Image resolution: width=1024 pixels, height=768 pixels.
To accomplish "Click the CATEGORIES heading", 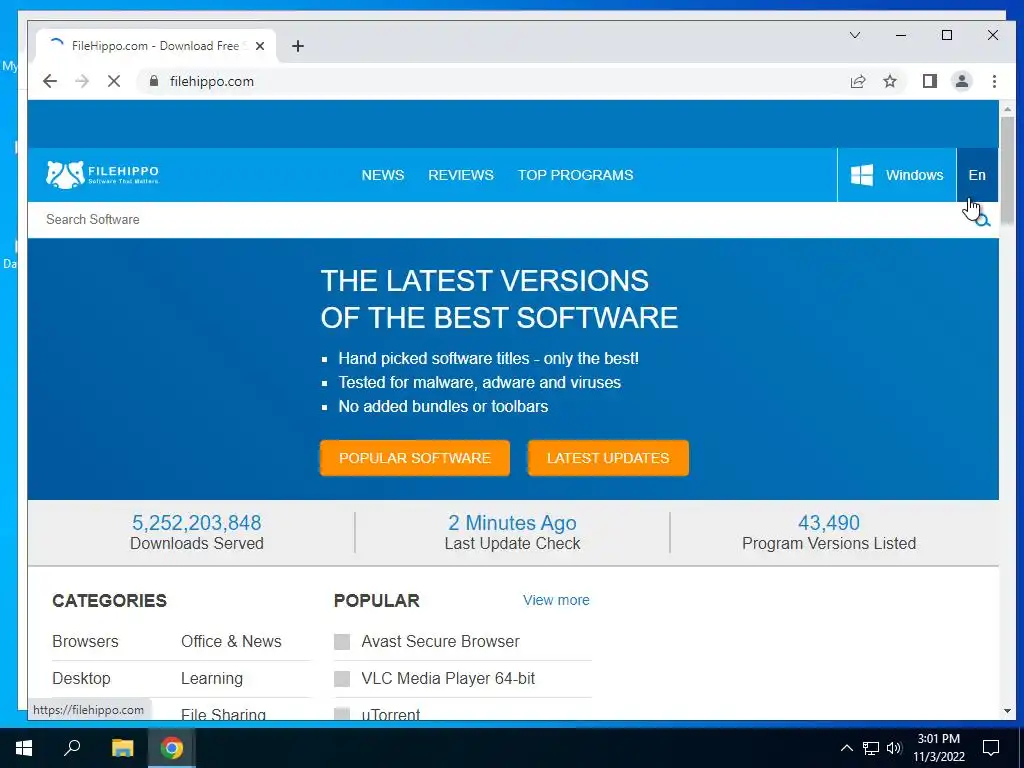I will click(x=109, y=601).
